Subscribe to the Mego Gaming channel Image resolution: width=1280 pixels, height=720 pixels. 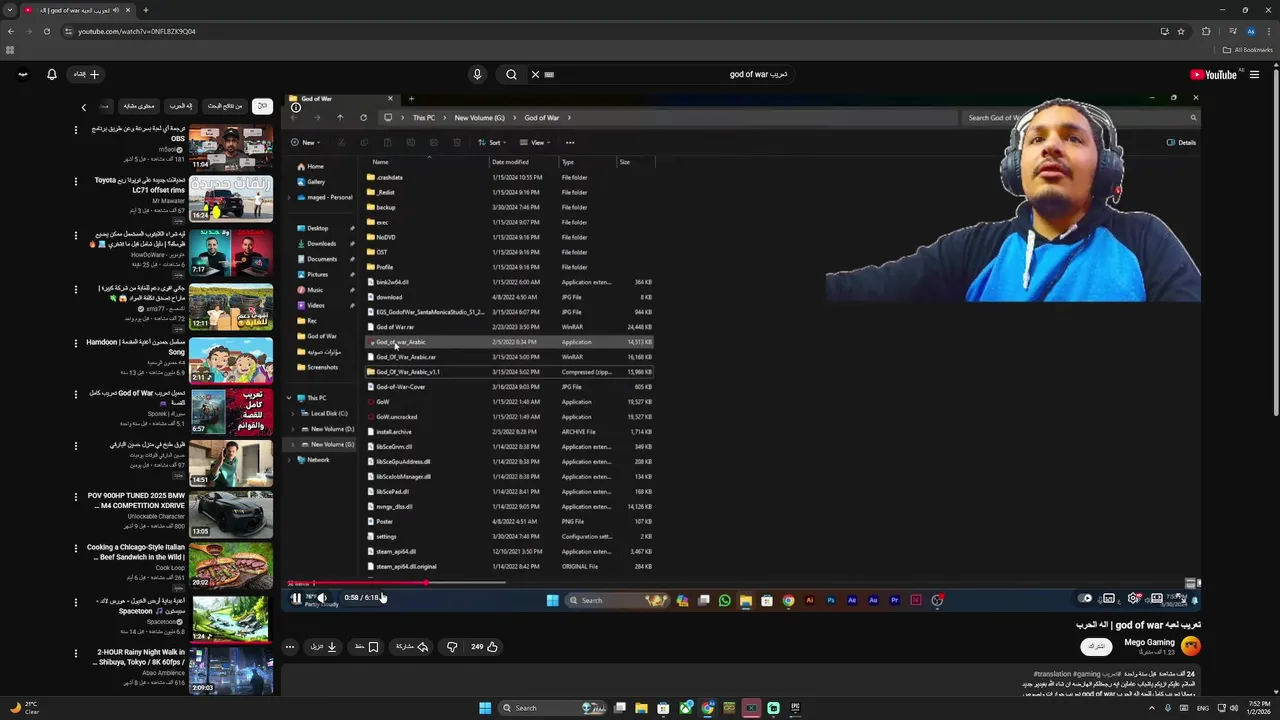tap(1097, 647)
